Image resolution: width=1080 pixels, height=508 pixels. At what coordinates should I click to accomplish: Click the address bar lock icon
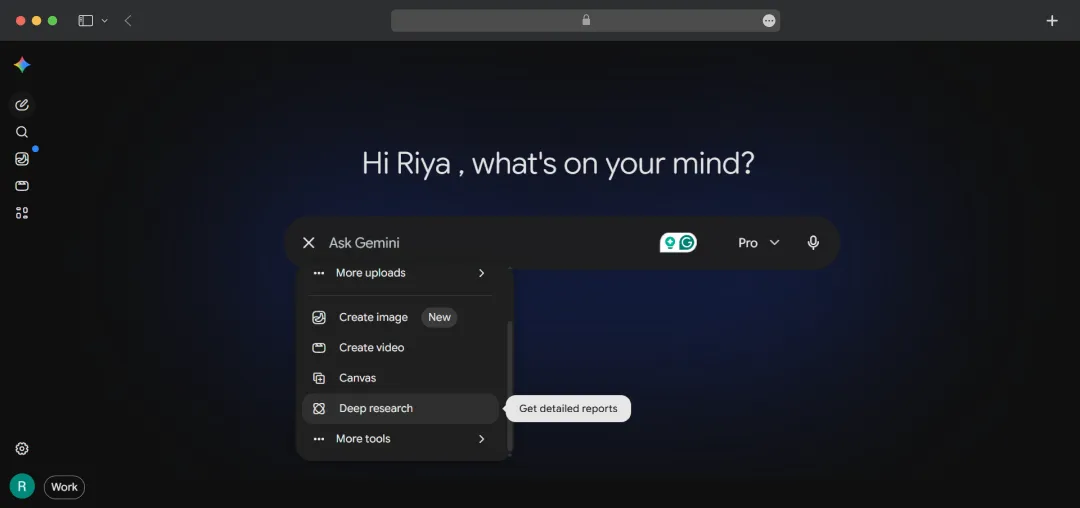point(586,20)
